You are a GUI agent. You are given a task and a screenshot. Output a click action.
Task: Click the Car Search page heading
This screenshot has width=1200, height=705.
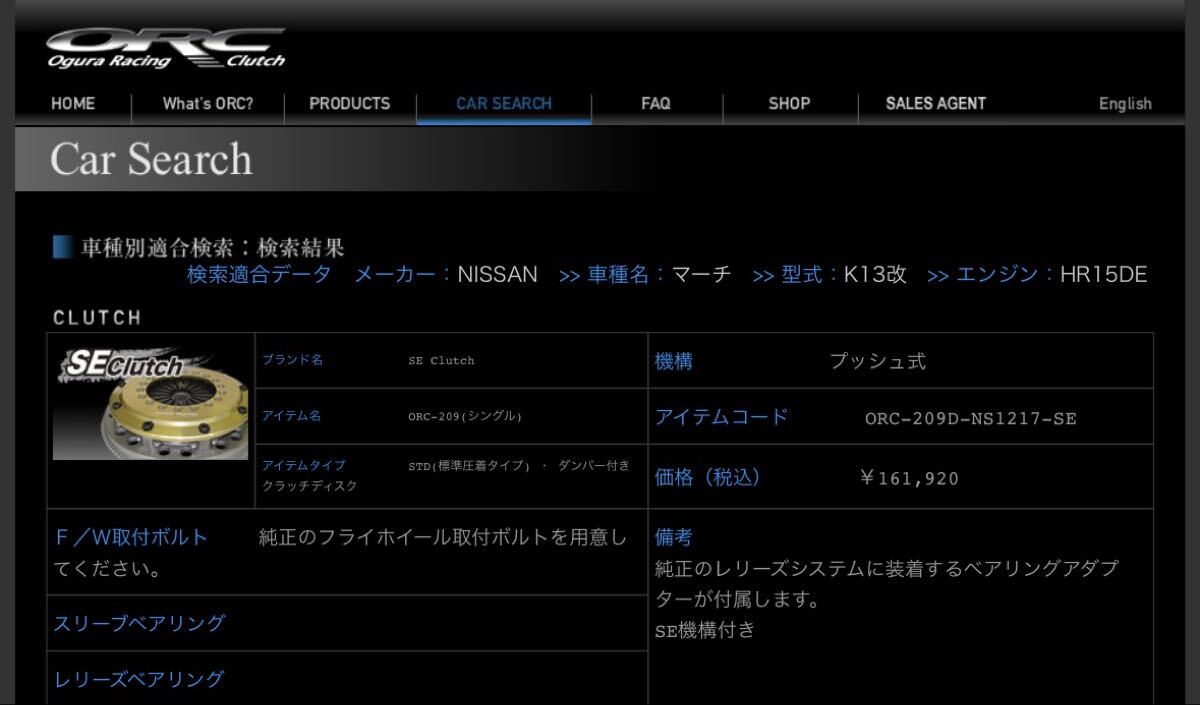point(151,160)
